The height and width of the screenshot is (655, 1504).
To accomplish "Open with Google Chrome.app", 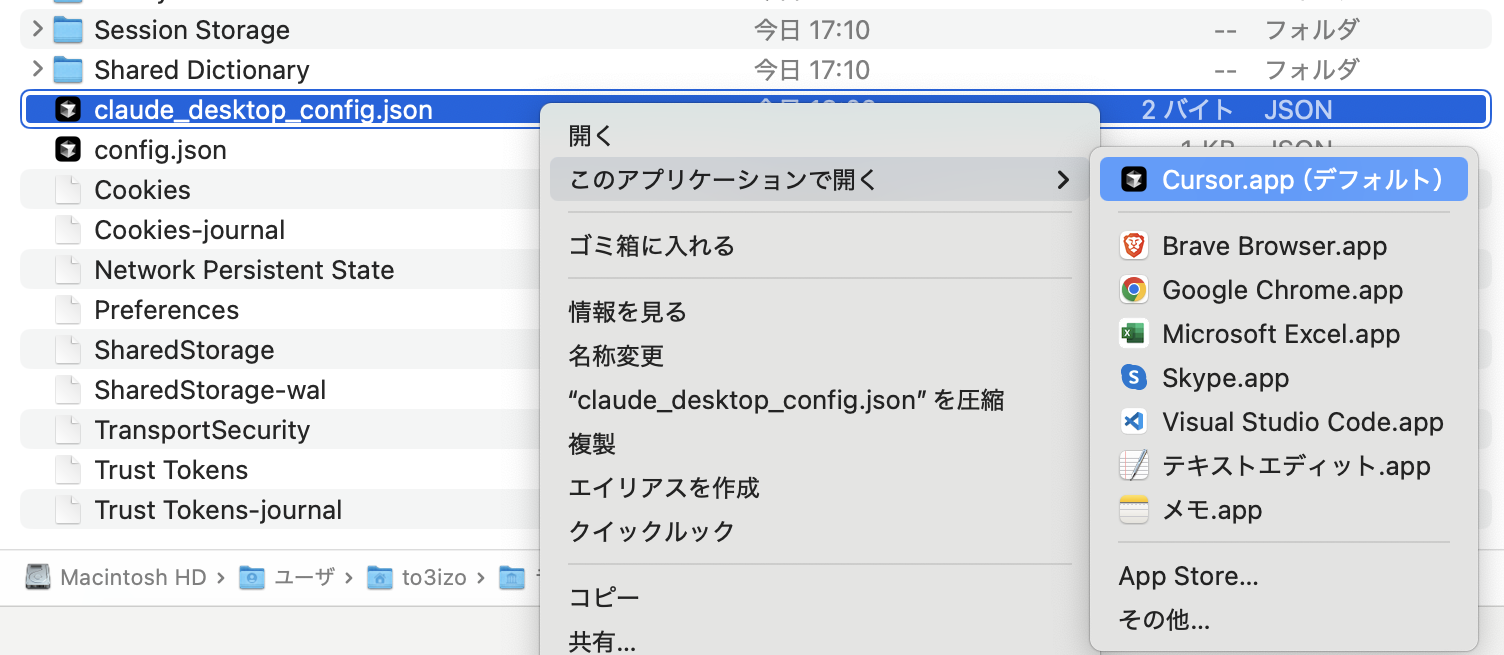I will tap(1284, 290).
